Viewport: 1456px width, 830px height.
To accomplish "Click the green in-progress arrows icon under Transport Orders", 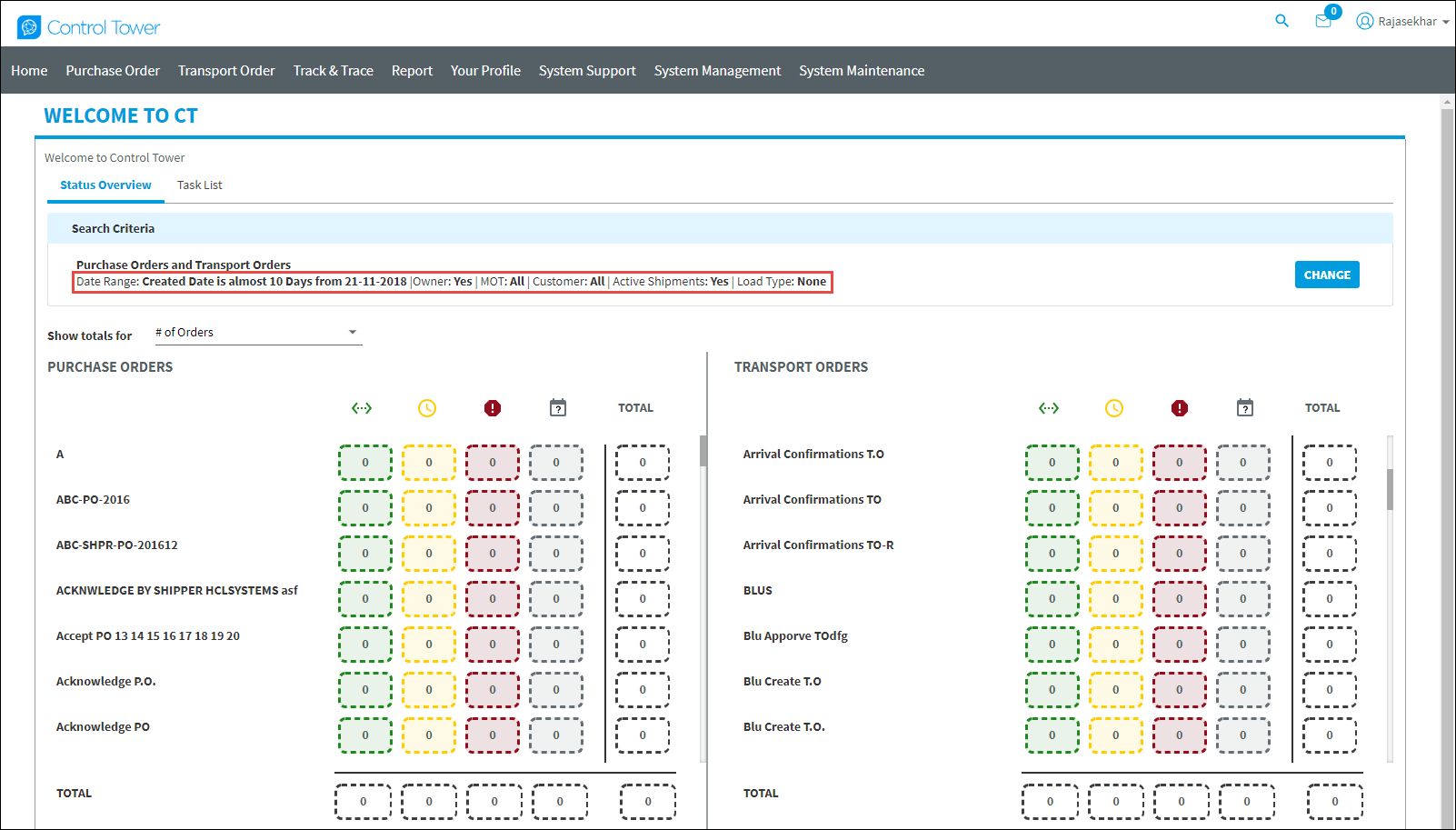I will (x=1049, y=408).
